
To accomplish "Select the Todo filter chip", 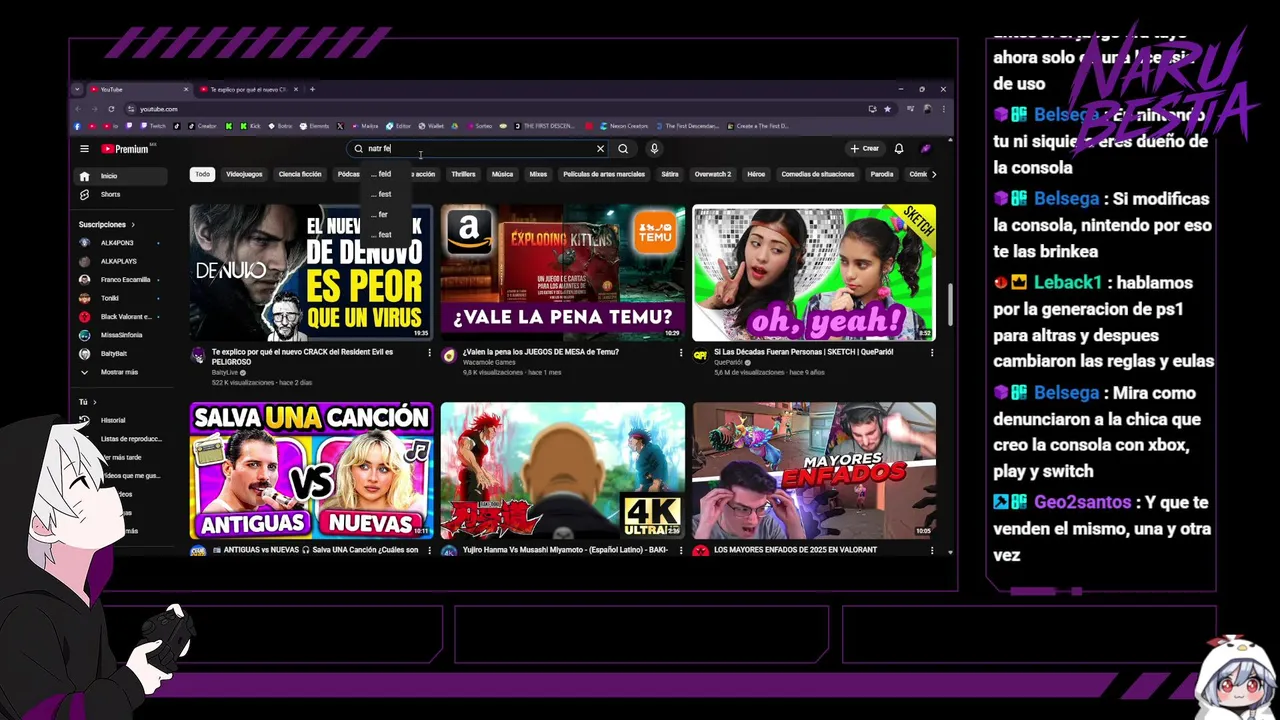I will point(203,174).
